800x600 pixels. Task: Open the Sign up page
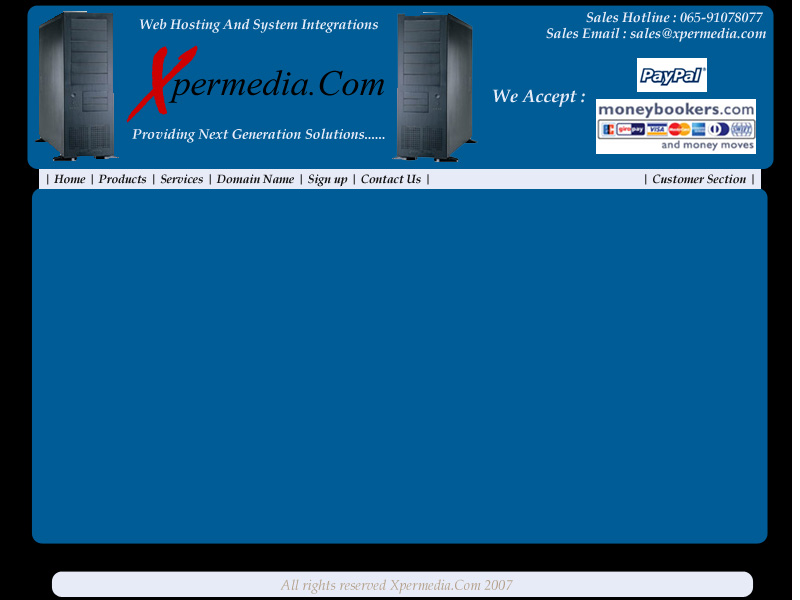click(x=327, y=180)
